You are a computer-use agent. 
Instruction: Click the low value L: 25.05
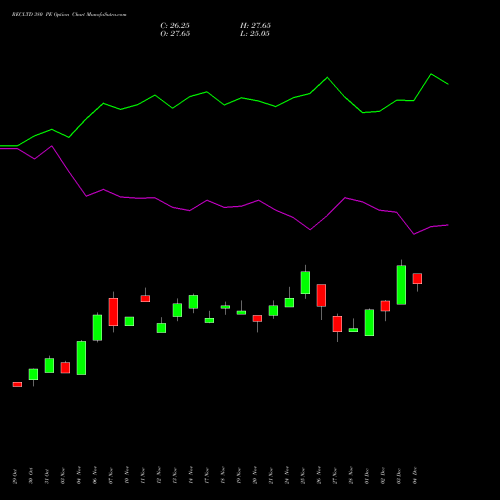255,33
